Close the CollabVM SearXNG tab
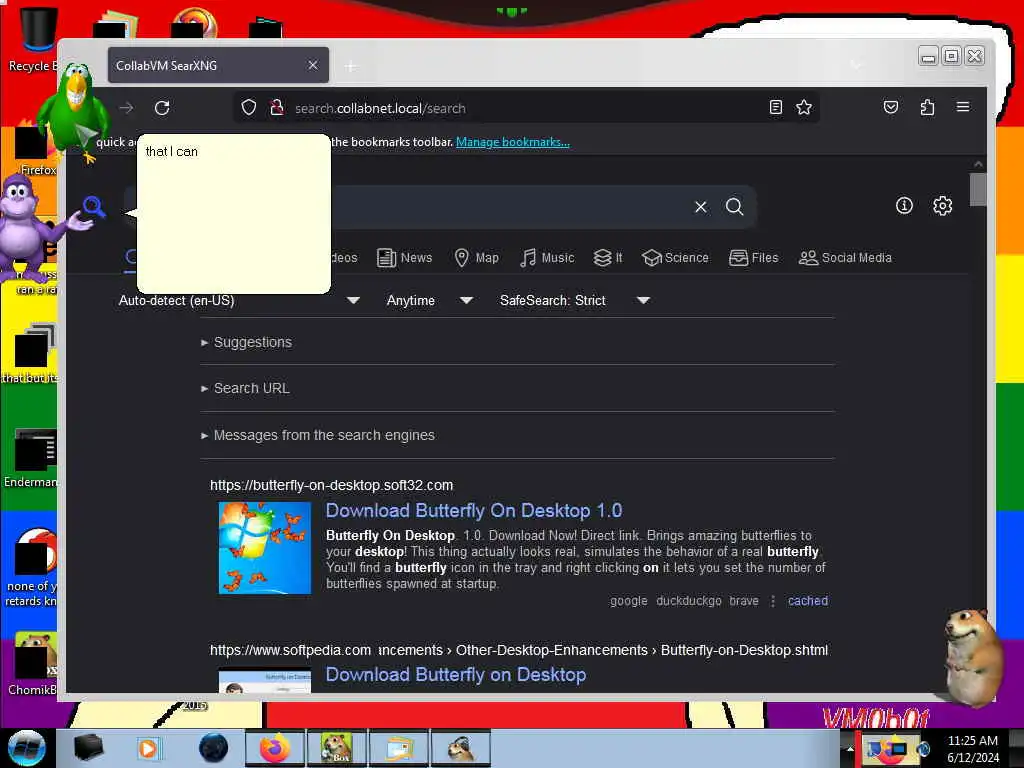This screenshot has width=1024, height=768. pos(313,65)
